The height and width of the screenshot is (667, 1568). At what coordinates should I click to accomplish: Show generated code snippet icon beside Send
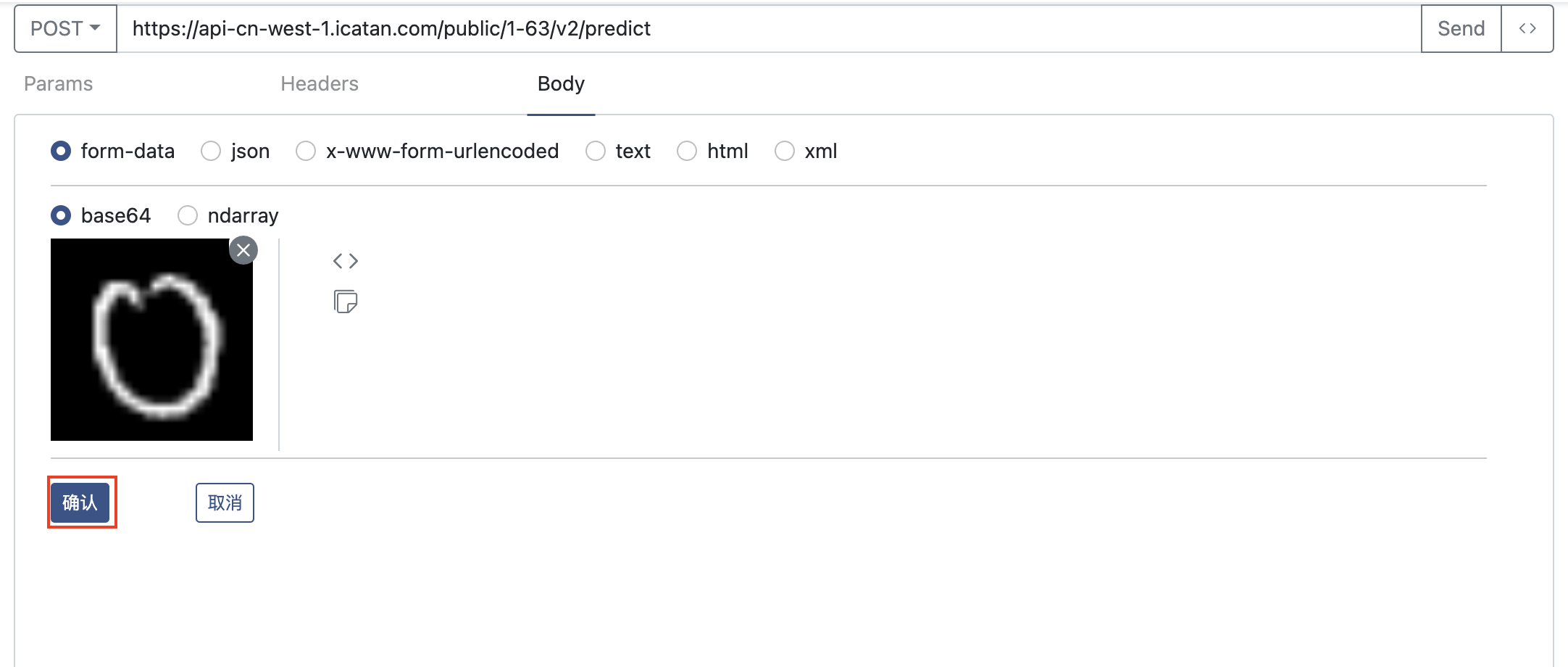[x=1527, y=29]
